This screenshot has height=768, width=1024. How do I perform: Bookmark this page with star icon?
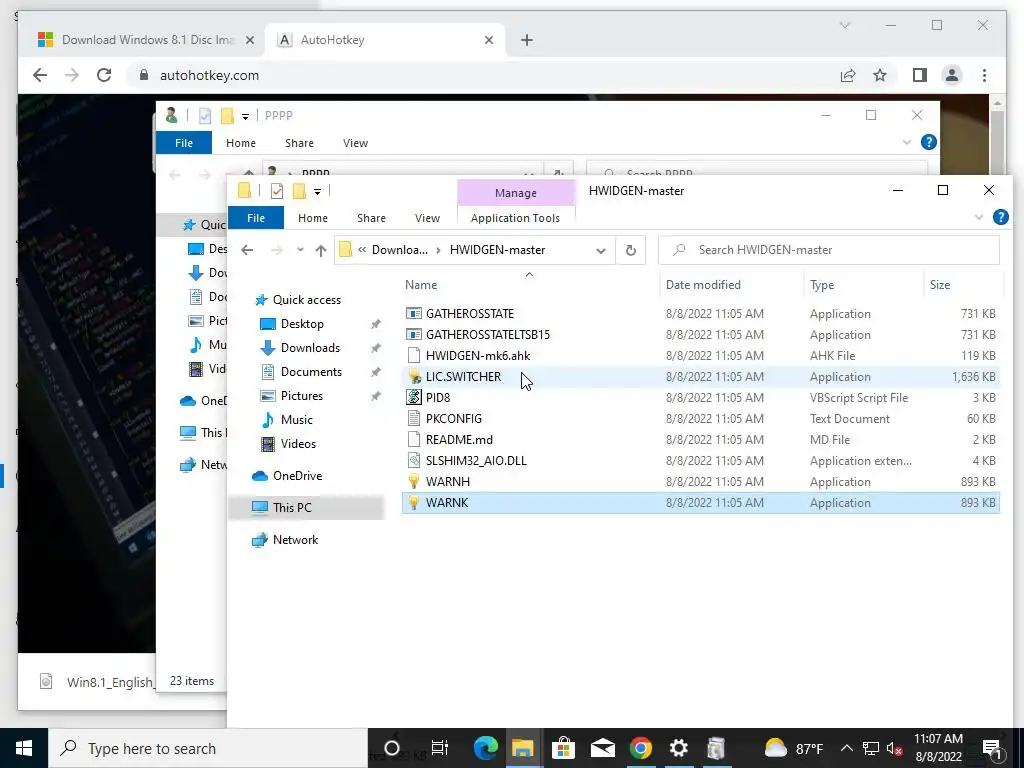[880, 75]
